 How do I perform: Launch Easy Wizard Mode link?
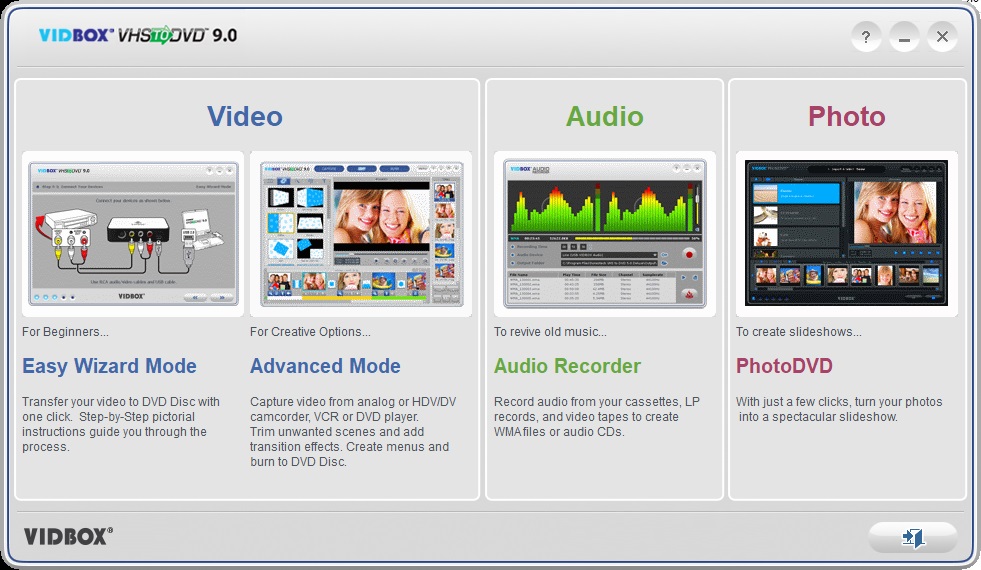click(x=109, y=366)
